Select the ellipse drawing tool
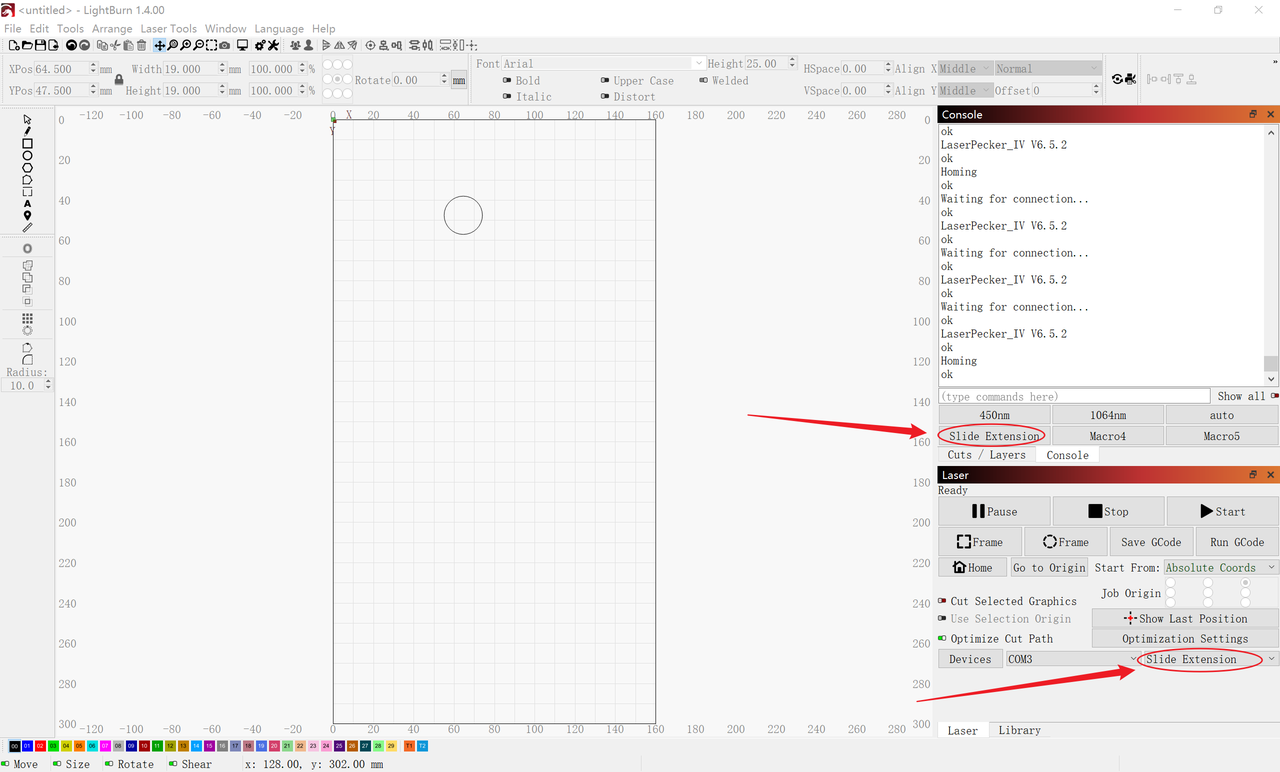The height and width of the screenshot is (772, 1280). pyautogui.click(x=27, y=156)
